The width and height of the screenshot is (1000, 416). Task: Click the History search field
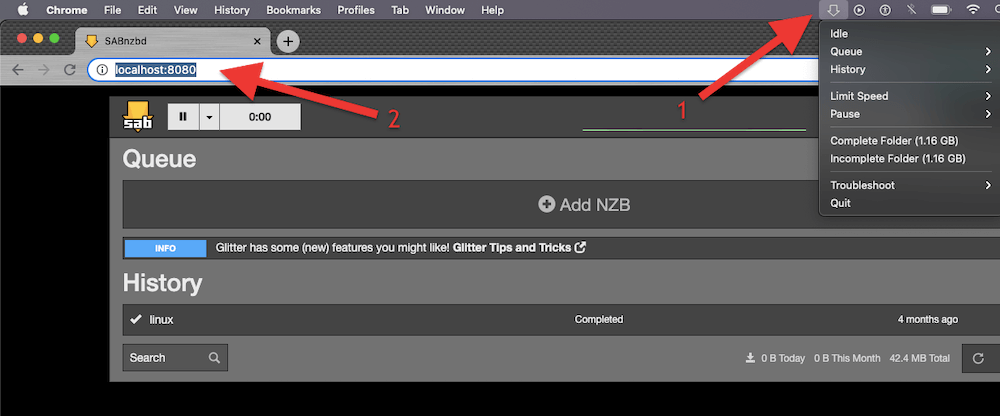pyautogui.click(x=163, y=358)
